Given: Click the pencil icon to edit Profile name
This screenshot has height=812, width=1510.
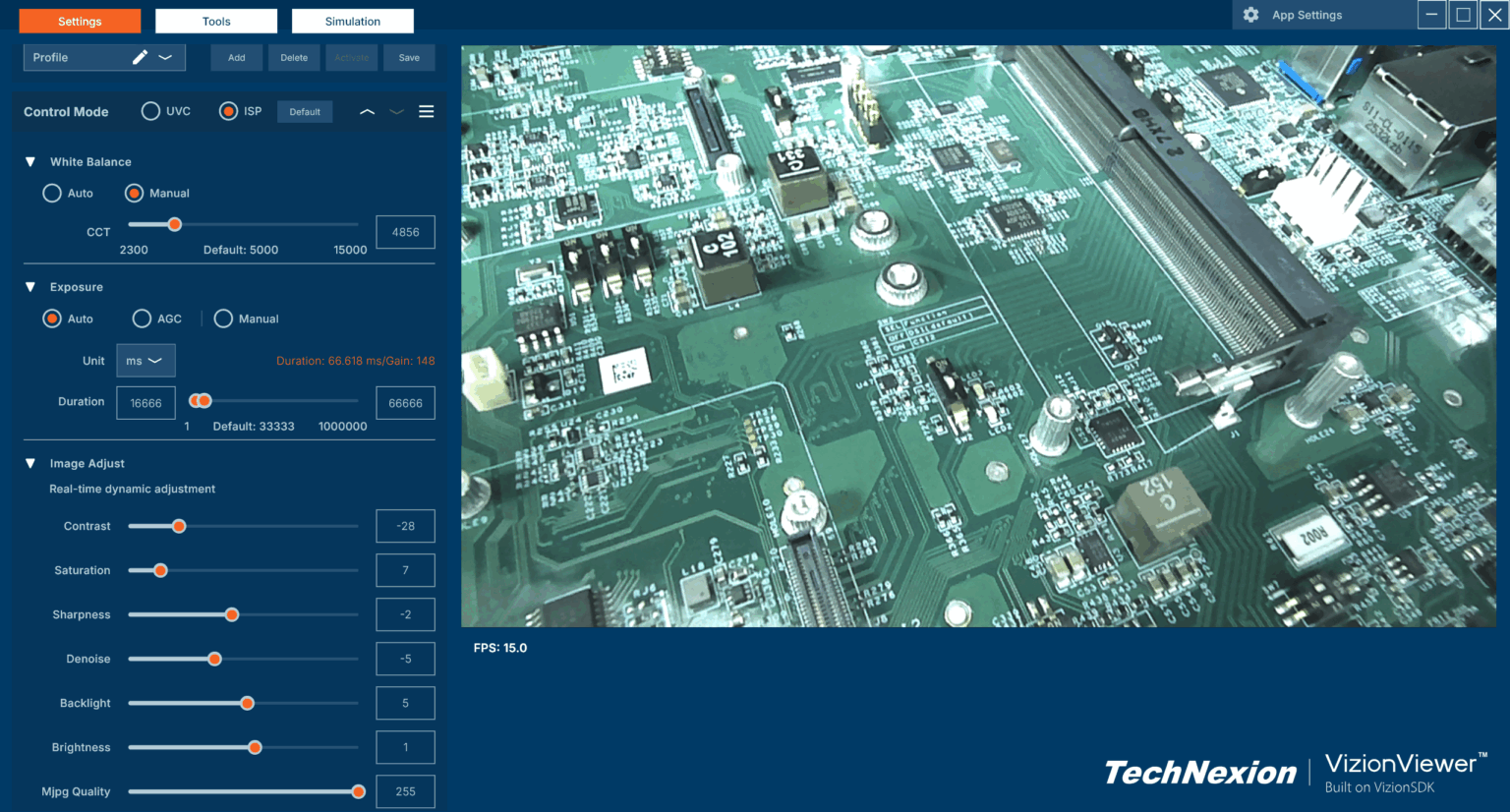Looking at the screenshot, I should click(139, 57).
